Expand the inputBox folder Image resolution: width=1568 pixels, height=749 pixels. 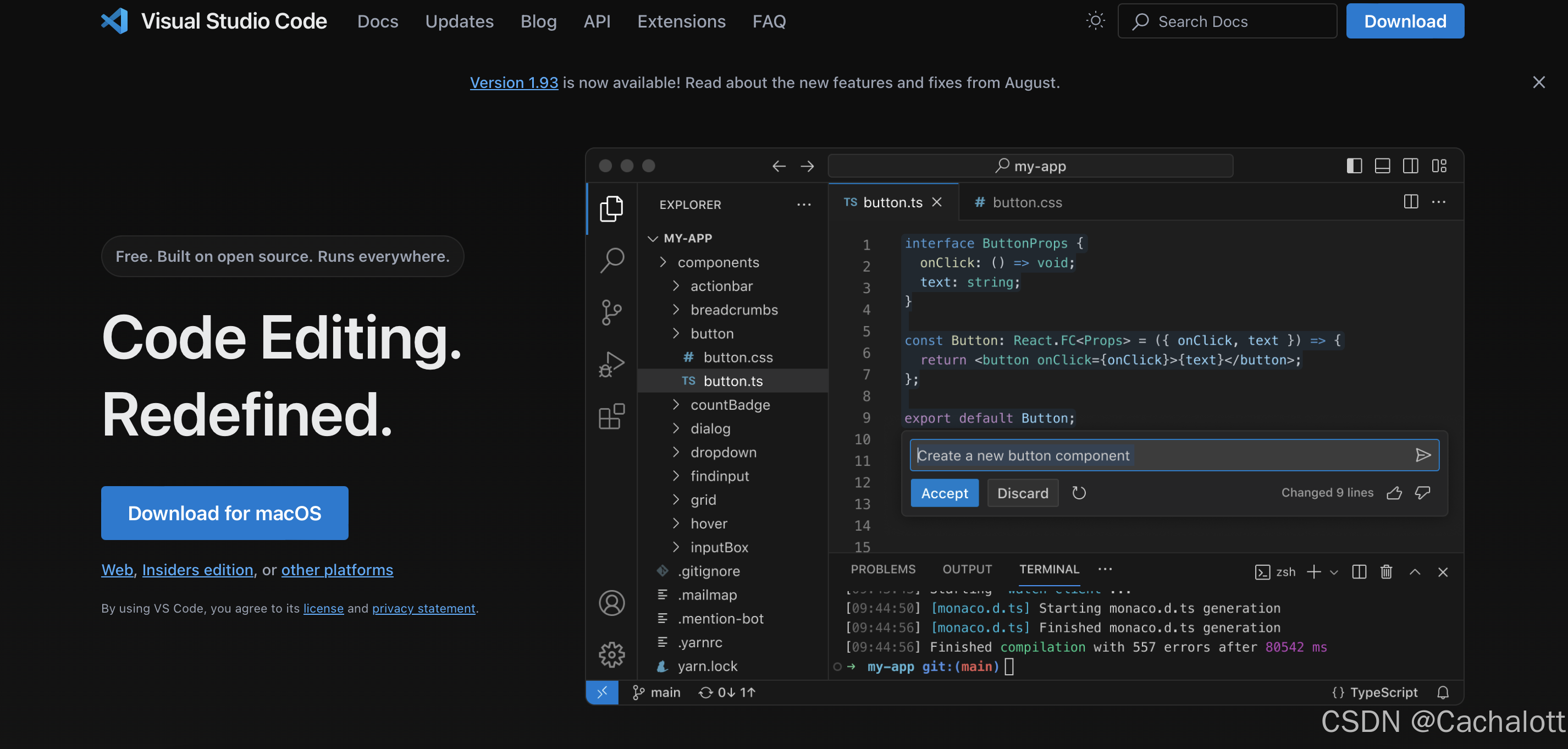(x=732, y=547)
